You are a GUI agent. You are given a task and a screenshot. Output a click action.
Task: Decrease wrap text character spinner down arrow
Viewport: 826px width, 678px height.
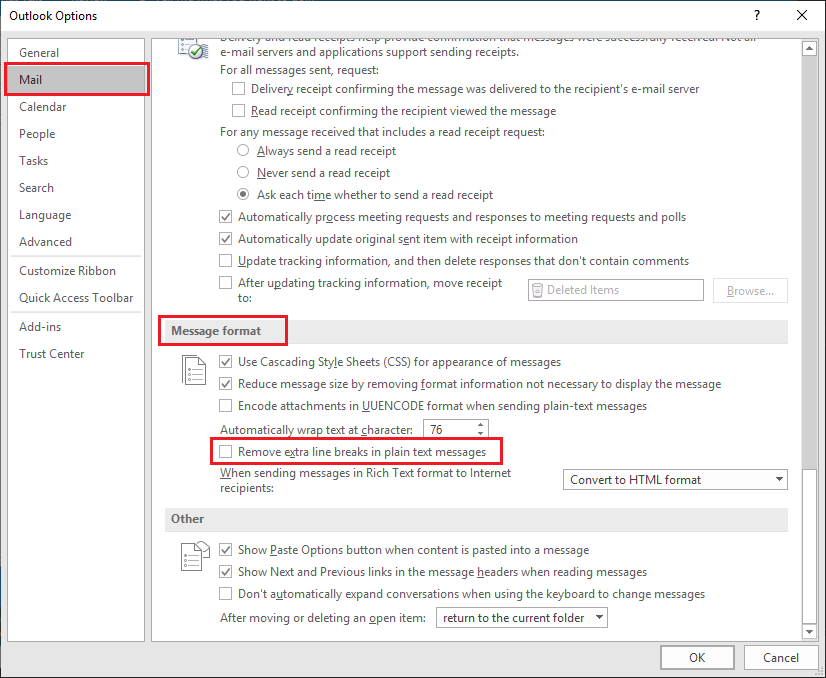[480, 434]
